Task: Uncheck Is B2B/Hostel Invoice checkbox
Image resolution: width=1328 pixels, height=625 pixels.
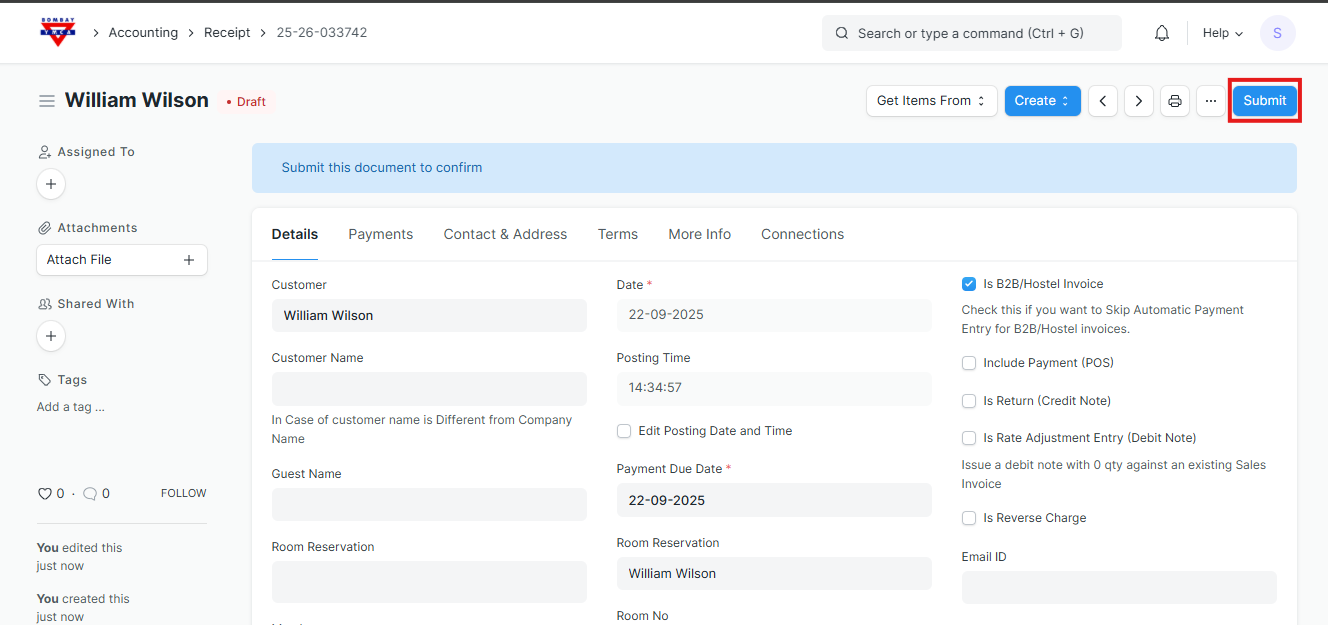Action: pyautogui.click(x=968, y=284)
